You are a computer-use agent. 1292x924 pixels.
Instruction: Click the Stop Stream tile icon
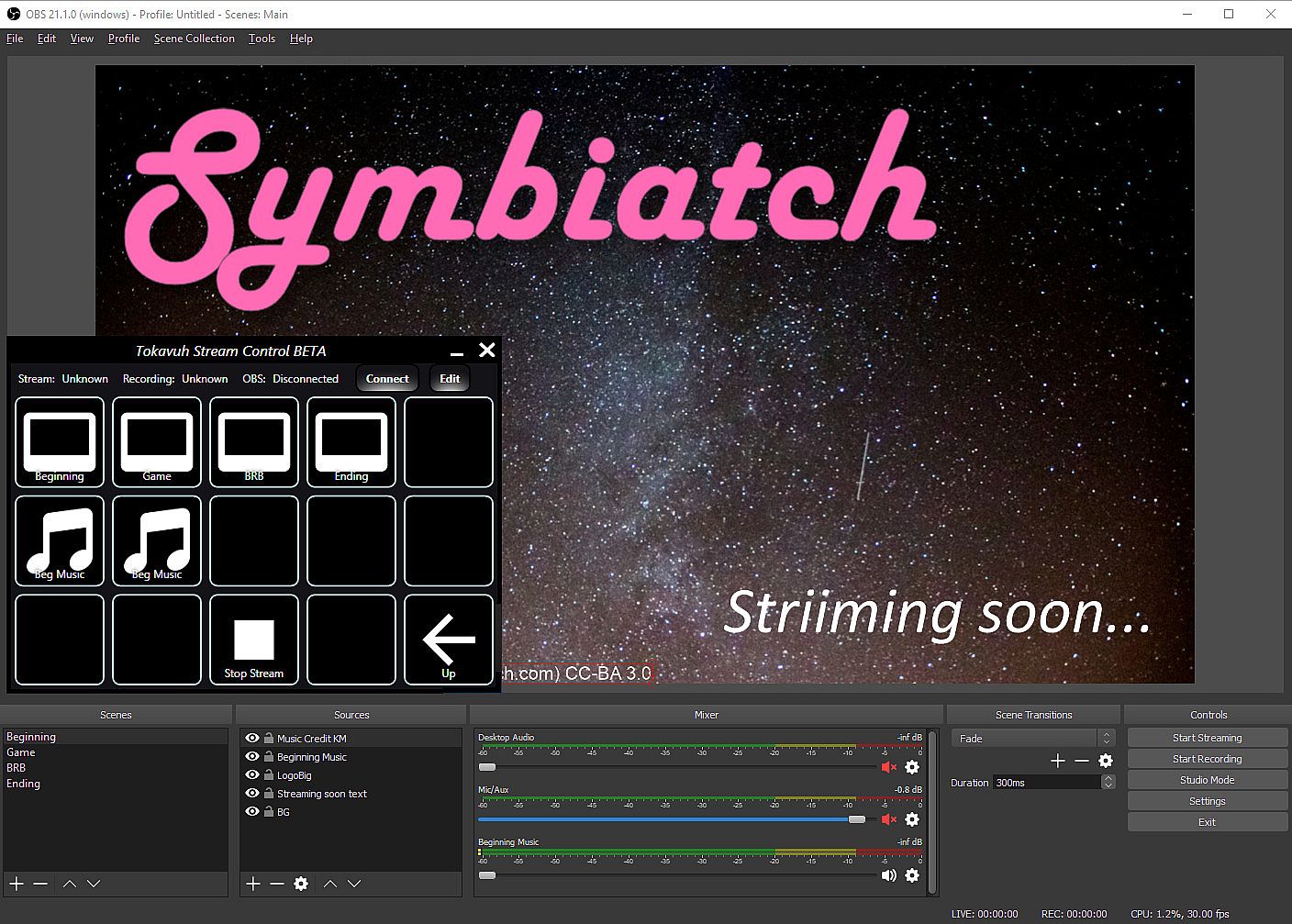pos(254,640)
